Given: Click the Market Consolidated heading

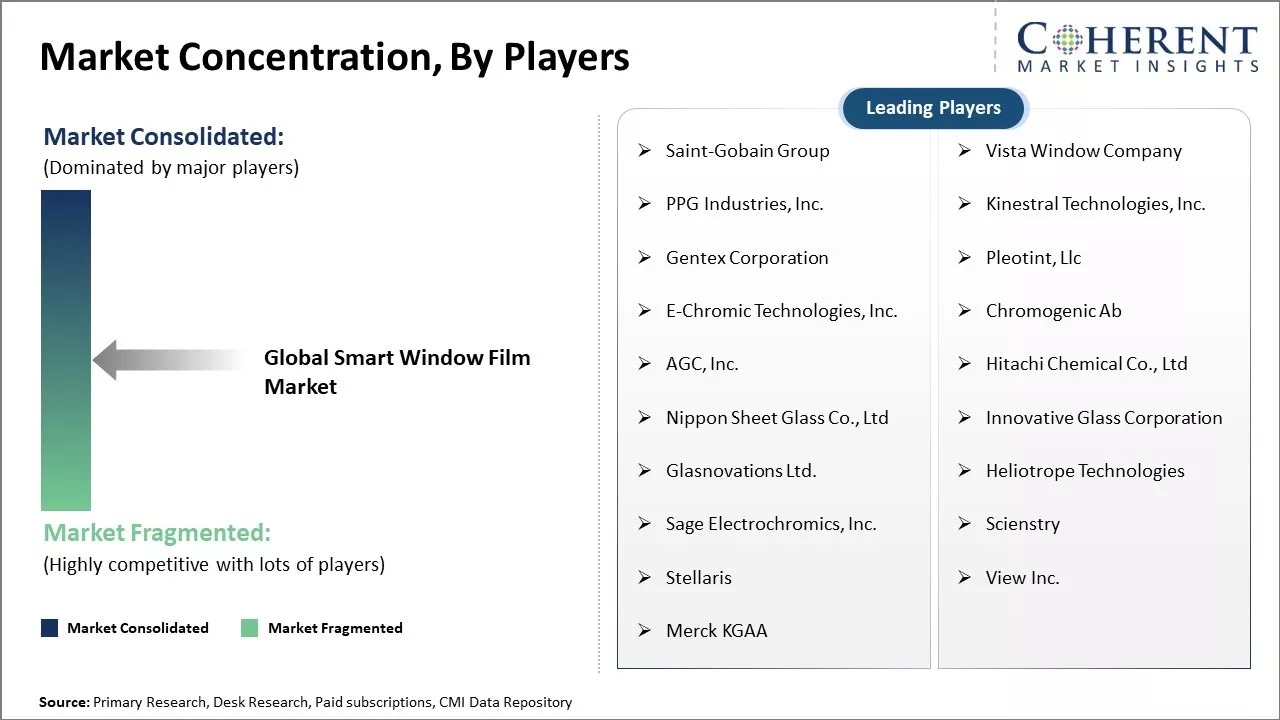Looking at the screenshot, I should point(164,137).
